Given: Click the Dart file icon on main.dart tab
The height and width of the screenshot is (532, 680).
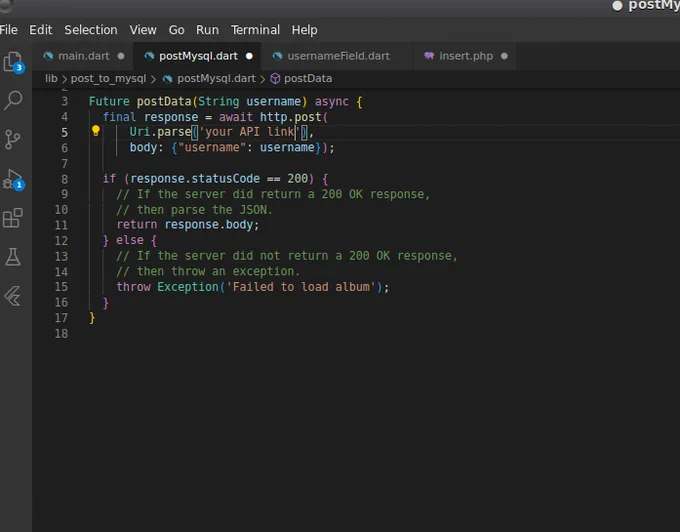Looking at the screenshot, I should (x=48, y=56).
